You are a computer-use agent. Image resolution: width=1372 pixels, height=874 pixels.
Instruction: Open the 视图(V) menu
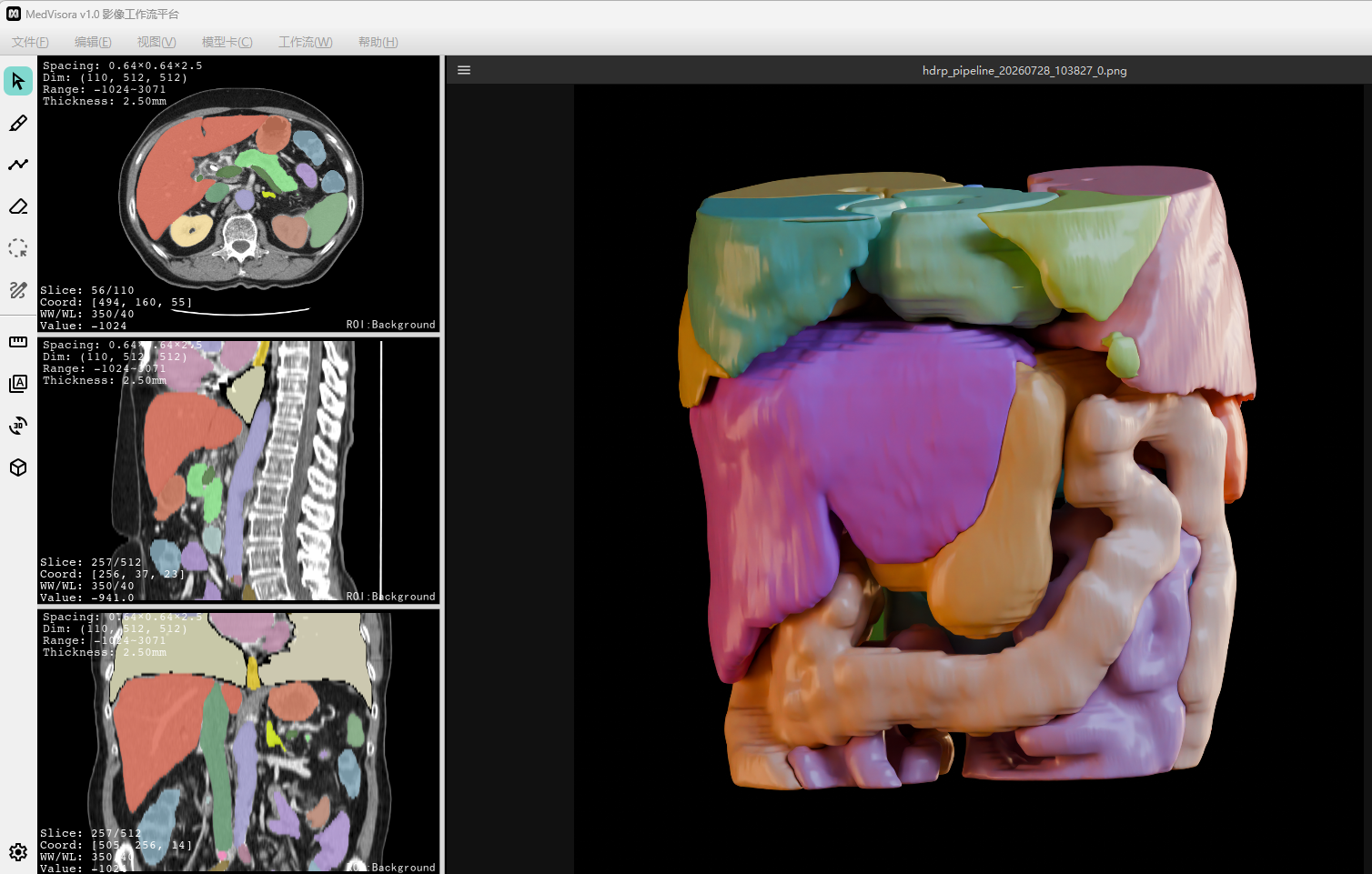(x=156, y=42)
